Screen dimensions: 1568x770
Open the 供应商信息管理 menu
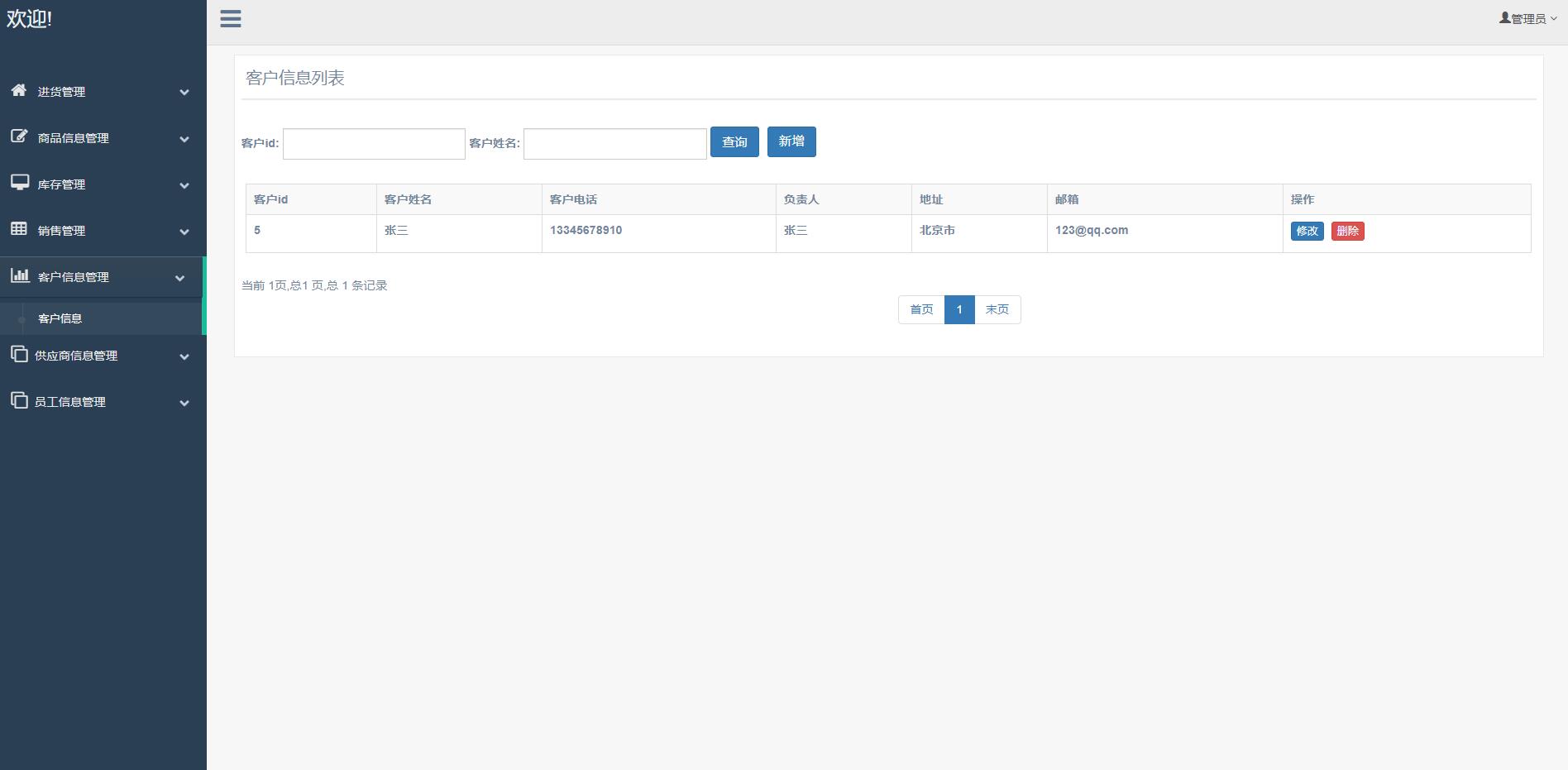pos(103,356)
